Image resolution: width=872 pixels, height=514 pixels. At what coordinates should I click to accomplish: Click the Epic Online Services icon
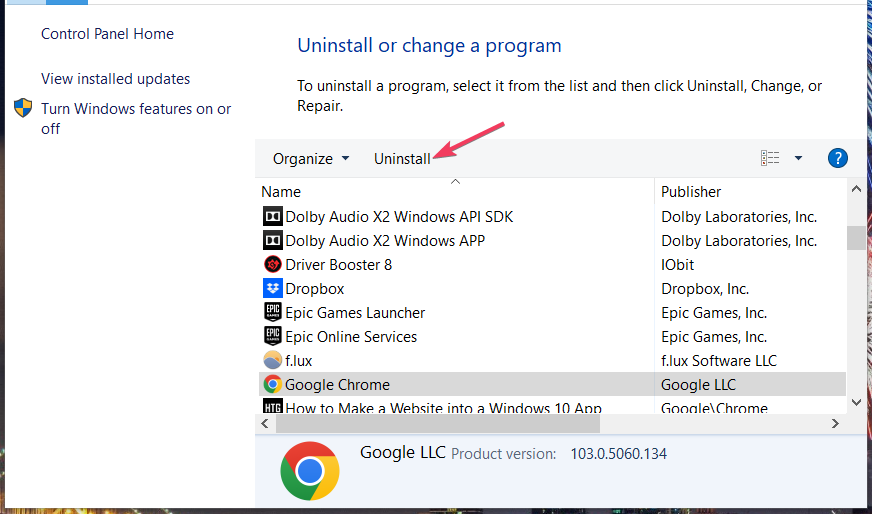point(272,336)
